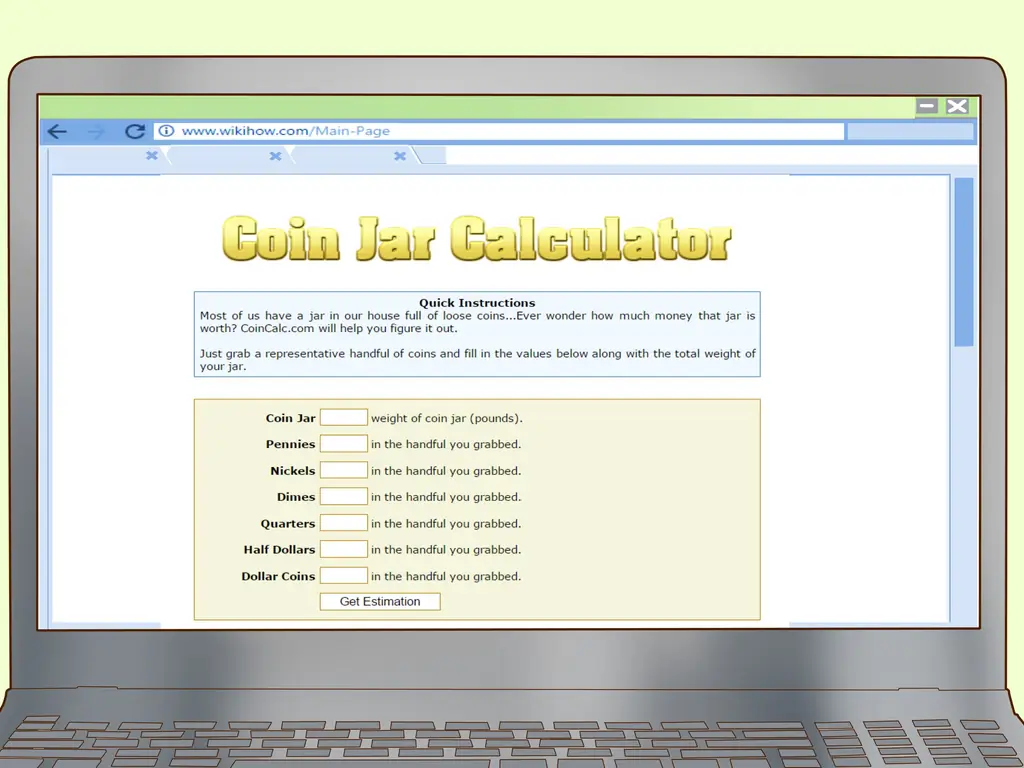Minimize the browser window

[x=927, y=106]
